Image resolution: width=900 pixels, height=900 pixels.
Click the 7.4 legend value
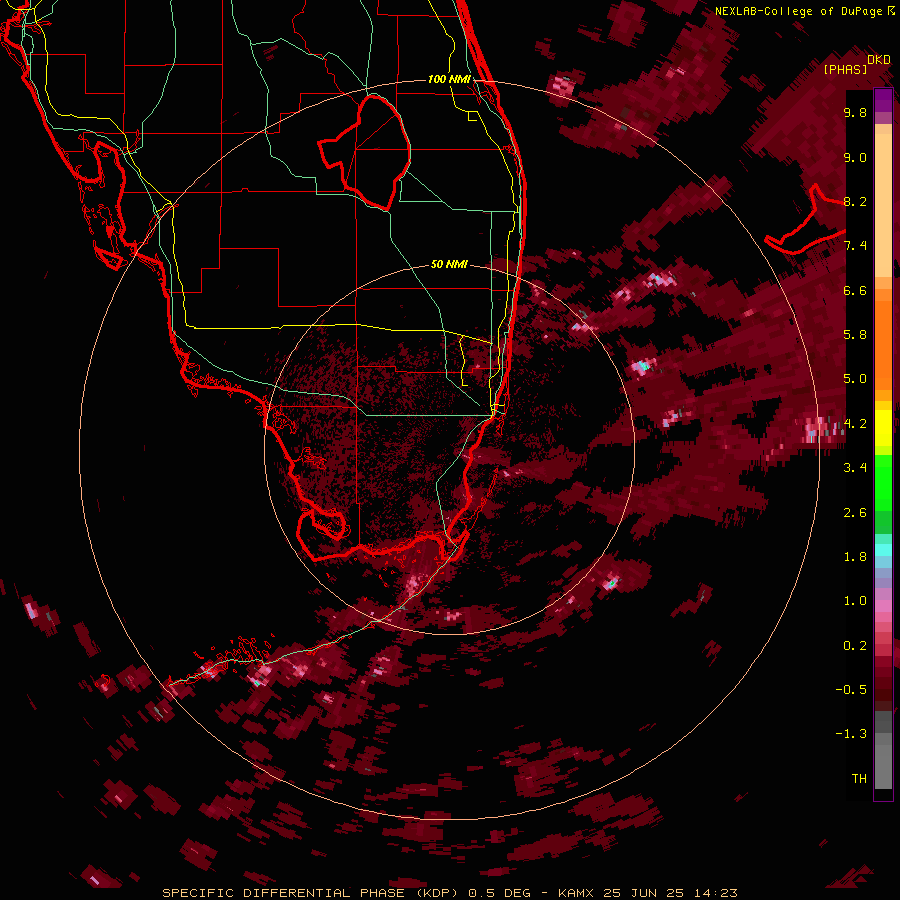pos(855,246)
